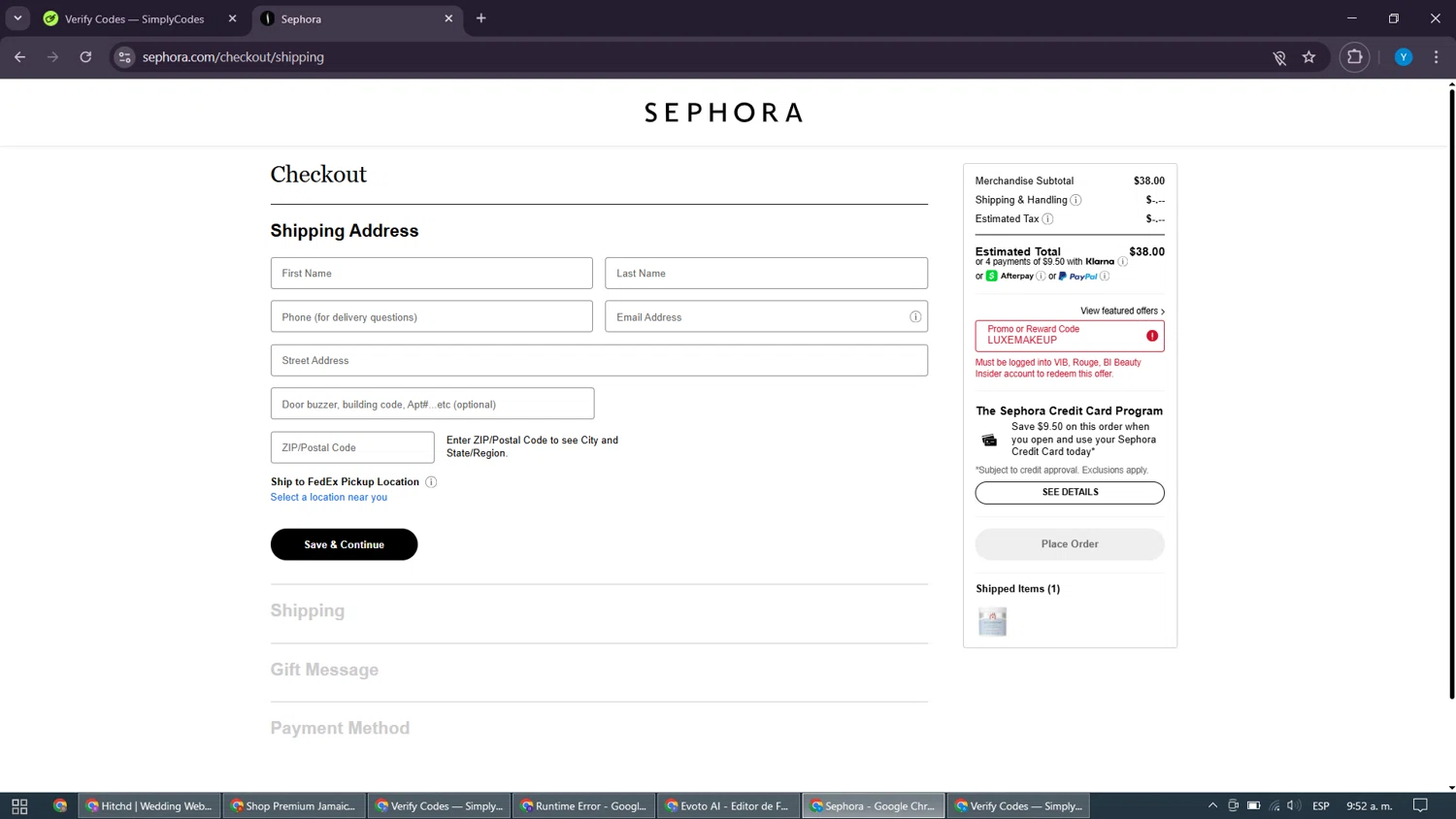Click the Street Address field
The height and width of the screenshot is (819, 1456).
[599, 361]
